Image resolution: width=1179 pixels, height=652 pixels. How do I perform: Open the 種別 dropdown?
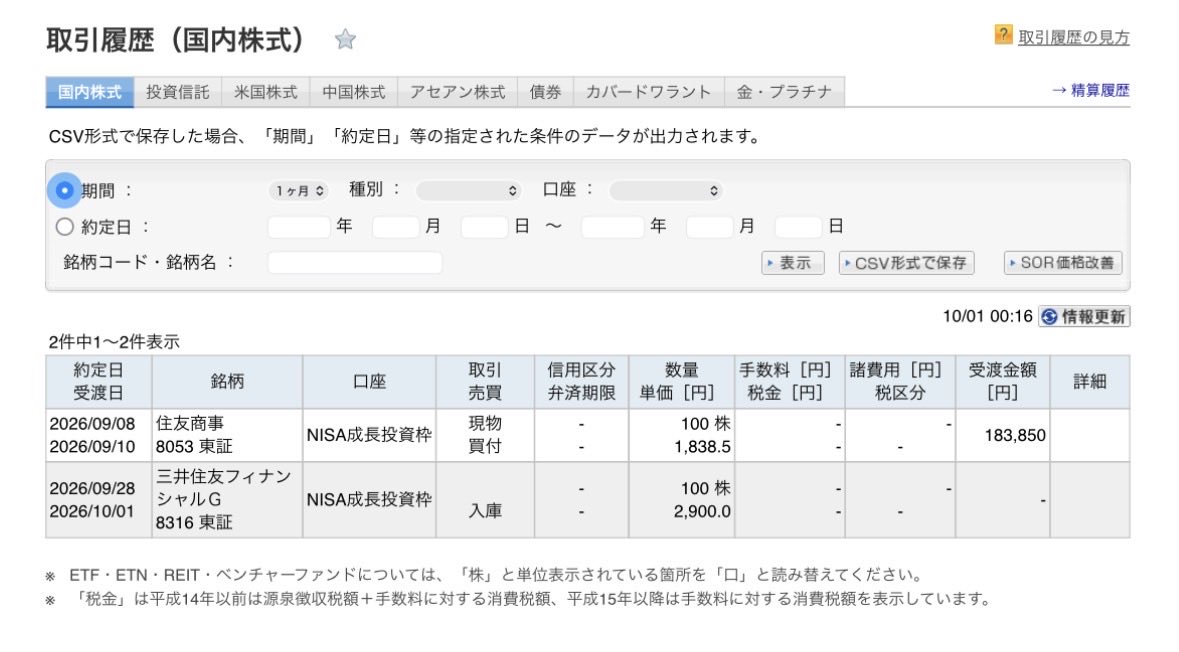pyautogui.click(x=468, y=191)
